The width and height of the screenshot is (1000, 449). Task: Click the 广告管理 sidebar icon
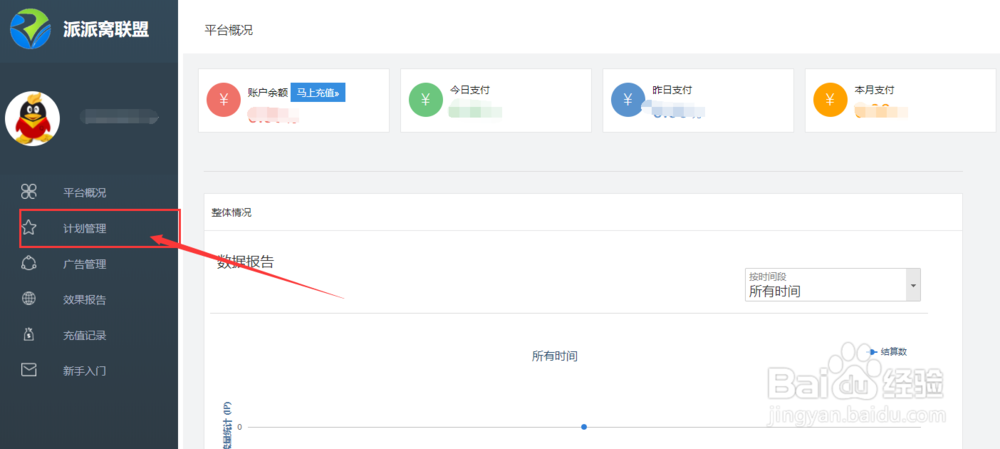tap(29, 263)
